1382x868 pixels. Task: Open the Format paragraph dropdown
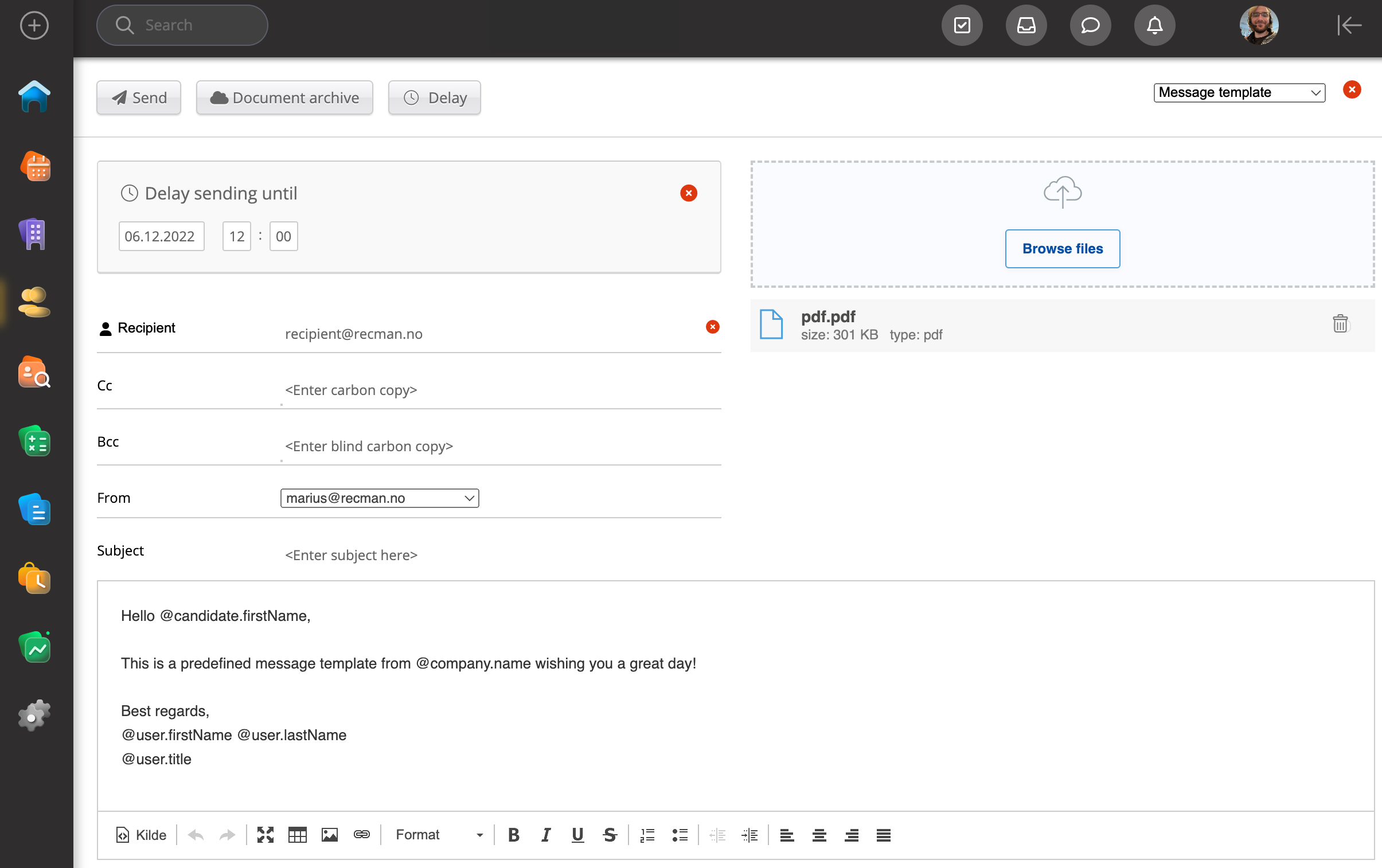tap(439, 835)
